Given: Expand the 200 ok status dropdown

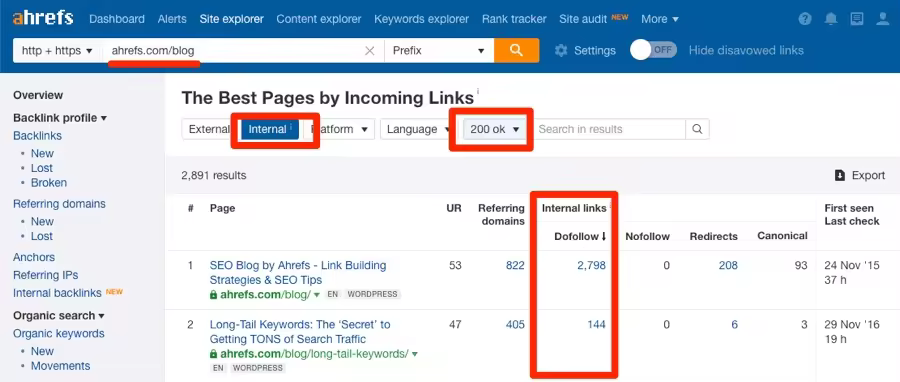Looking at the screenshot, I should click(494, 129).
